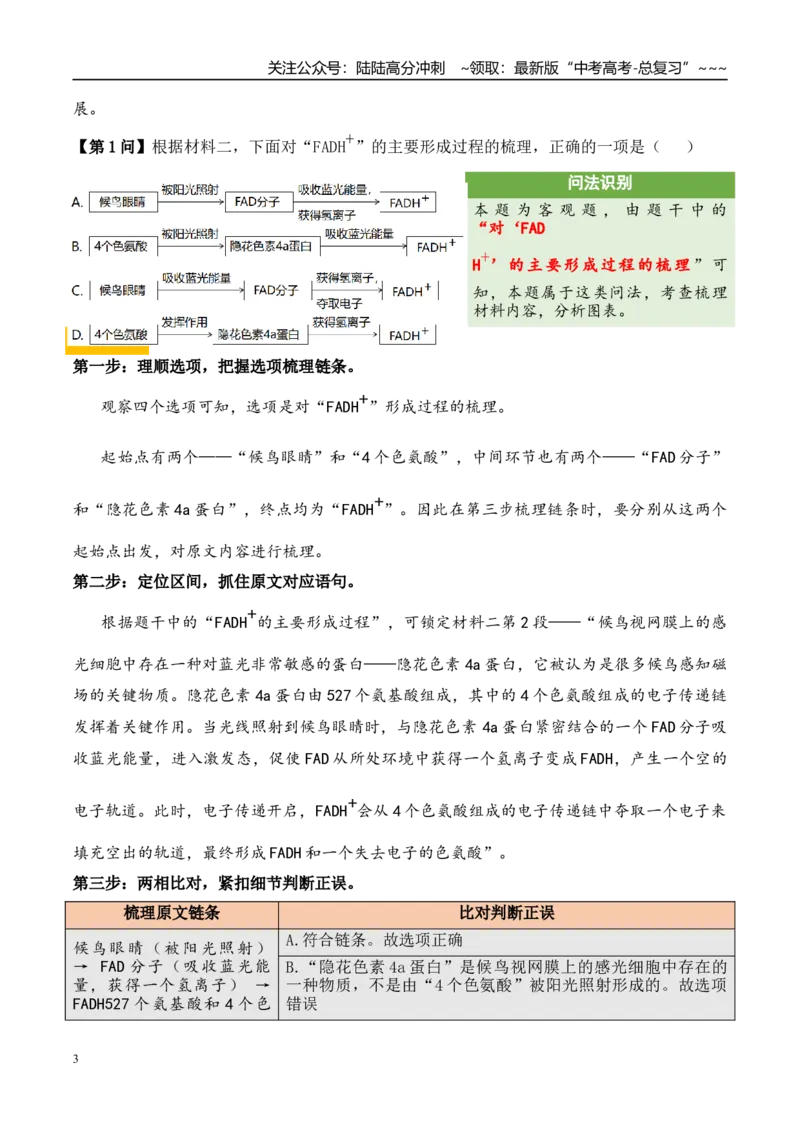Click the table cell beginning "候鸟眼睛（被阳光照射）"
This screenshot has width=800, height=1132.
tap(172, 975)
